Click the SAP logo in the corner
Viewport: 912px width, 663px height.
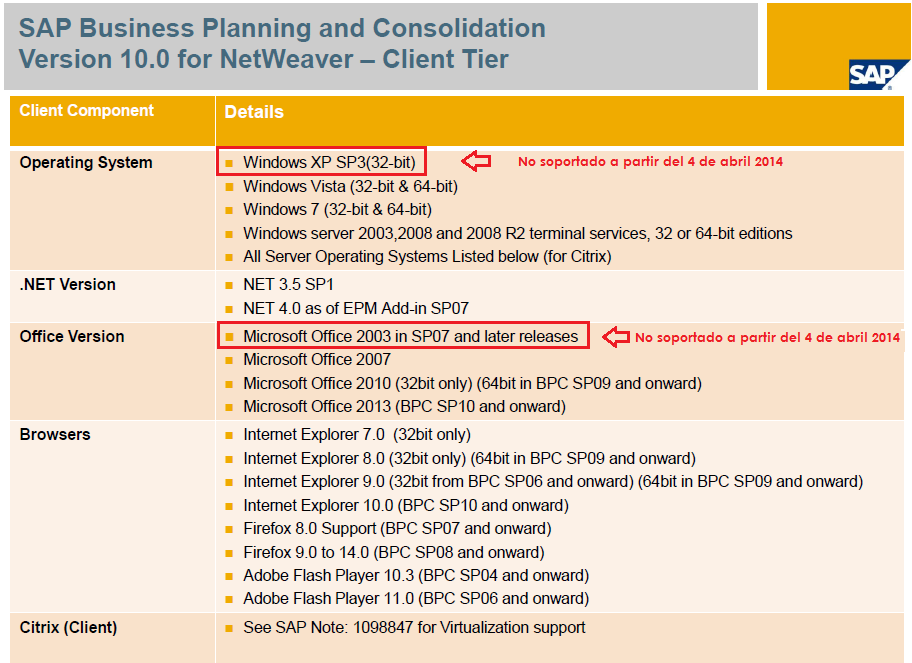[x=868, y=74]
